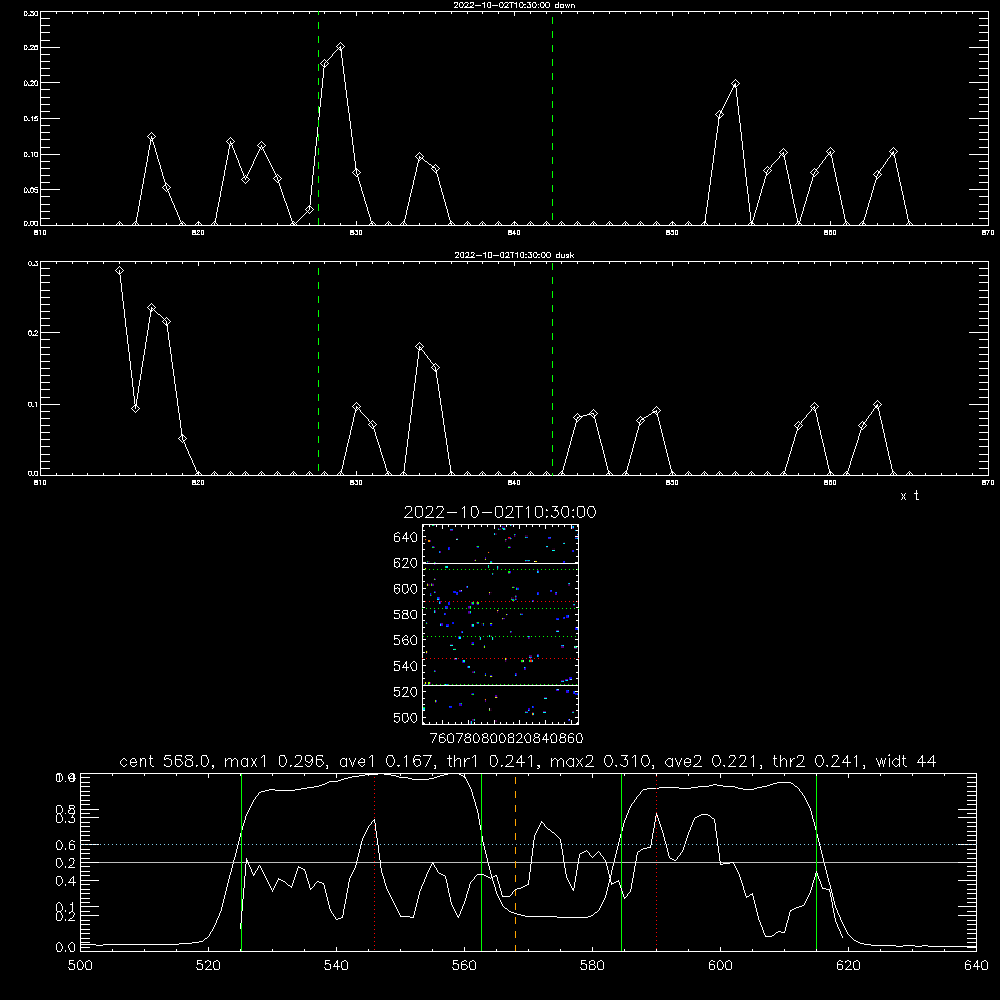1000x1000 pixels.
Task: Click the '560' y-axis label of the scatter image
Action: point(406,640)
